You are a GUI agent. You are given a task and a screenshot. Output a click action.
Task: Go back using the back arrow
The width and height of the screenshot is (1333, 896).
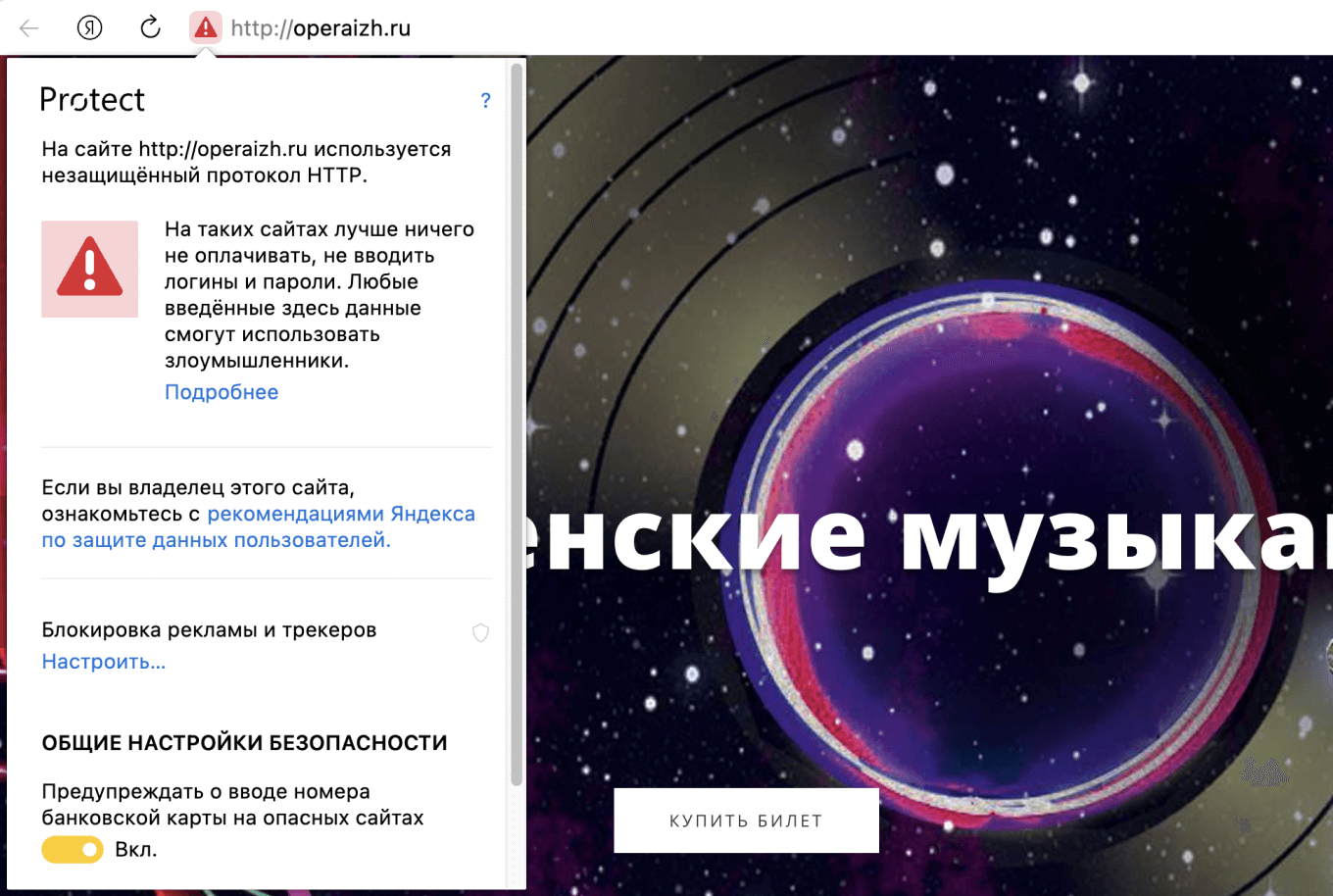pyautogui.click(x=28, y=27)
